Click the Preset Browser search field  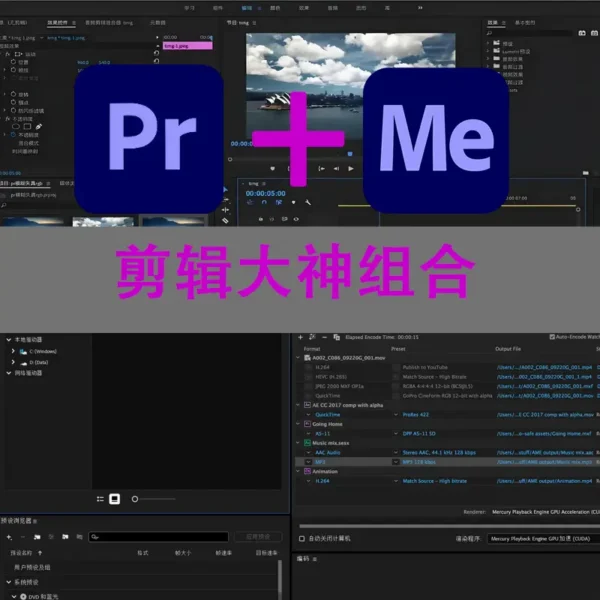point(158,537)
